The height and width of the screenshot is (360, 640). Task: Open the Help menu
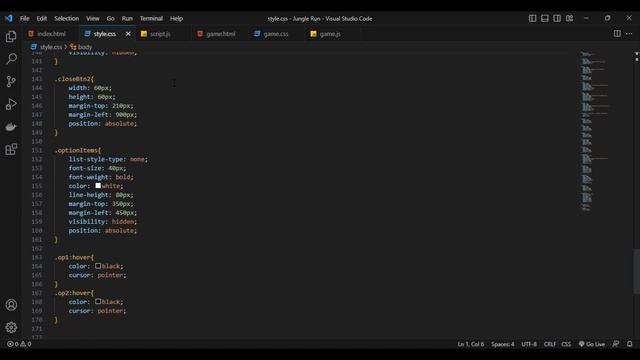(x=176, y=18)
